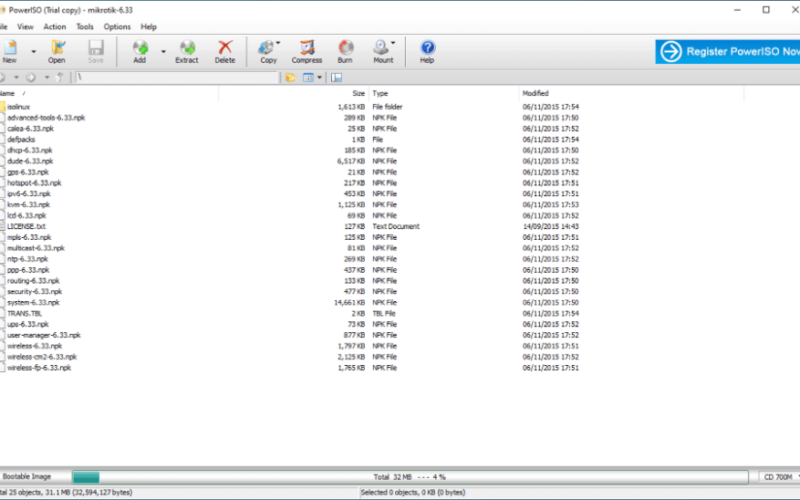Select the isolinux folder

18,107
